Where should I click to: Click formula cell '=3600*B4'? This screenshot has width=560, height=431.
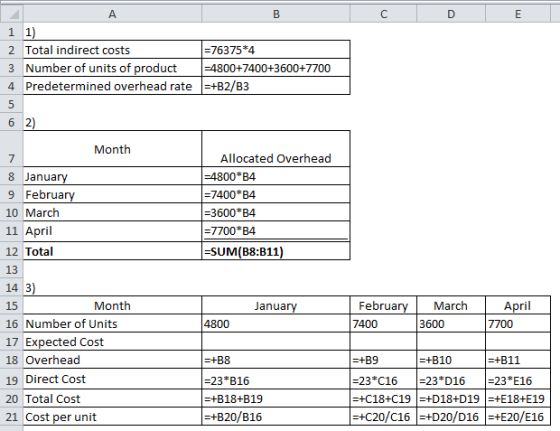[x=276, y=213]
